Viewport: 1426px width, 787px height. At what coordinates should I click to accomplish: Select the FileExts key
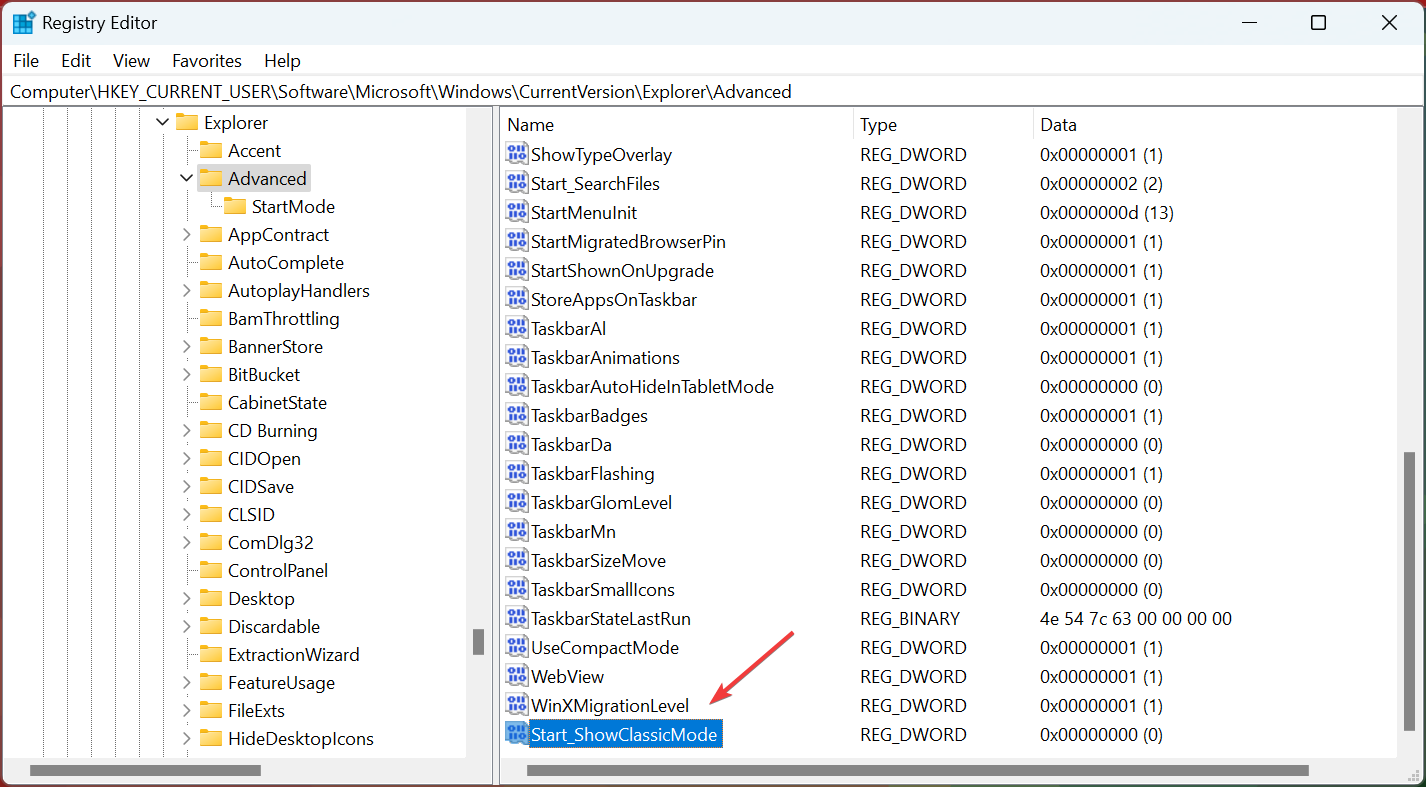point(256,710)
